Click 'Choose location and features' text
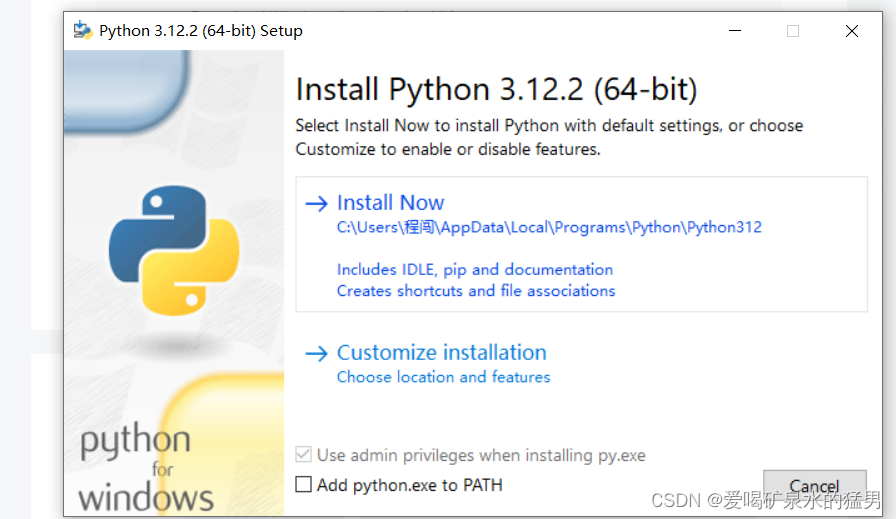This screenshot has height=519, width=896. pos(443,377)
